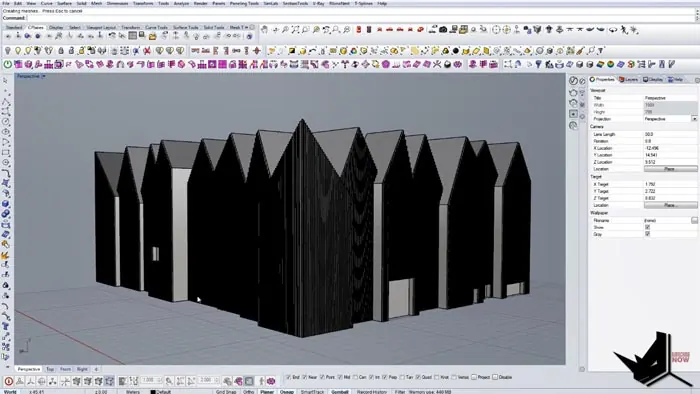Toggle the Near osnap checkbox
The height and width of the screenshot is (394, 700).
pyautogui.click(x=305, y=377)
